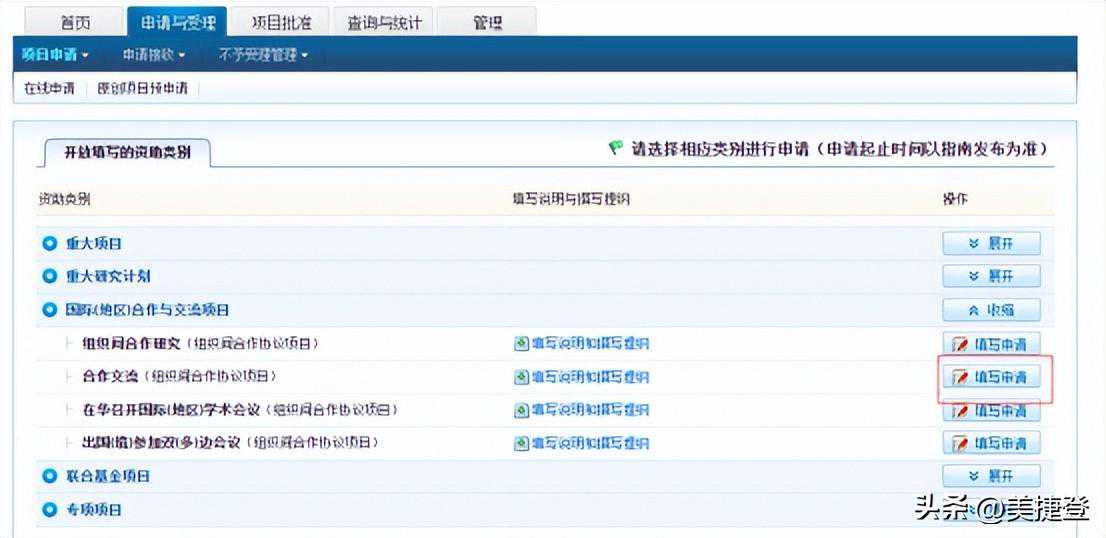Click document icon in 在华召开国际(地区)学术会议 row
The width and height of the screenshot is (1106, 538).
(x=521, y=410)
